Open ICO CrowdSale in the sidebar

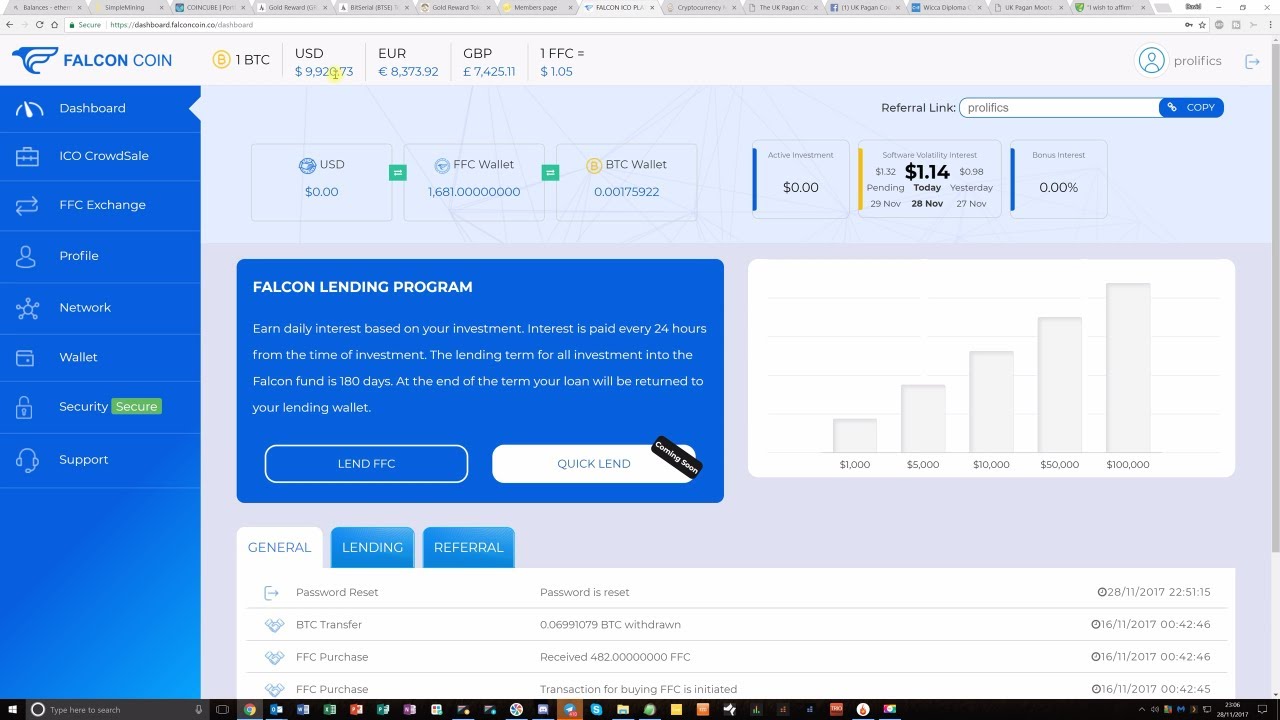coord(100,156)
